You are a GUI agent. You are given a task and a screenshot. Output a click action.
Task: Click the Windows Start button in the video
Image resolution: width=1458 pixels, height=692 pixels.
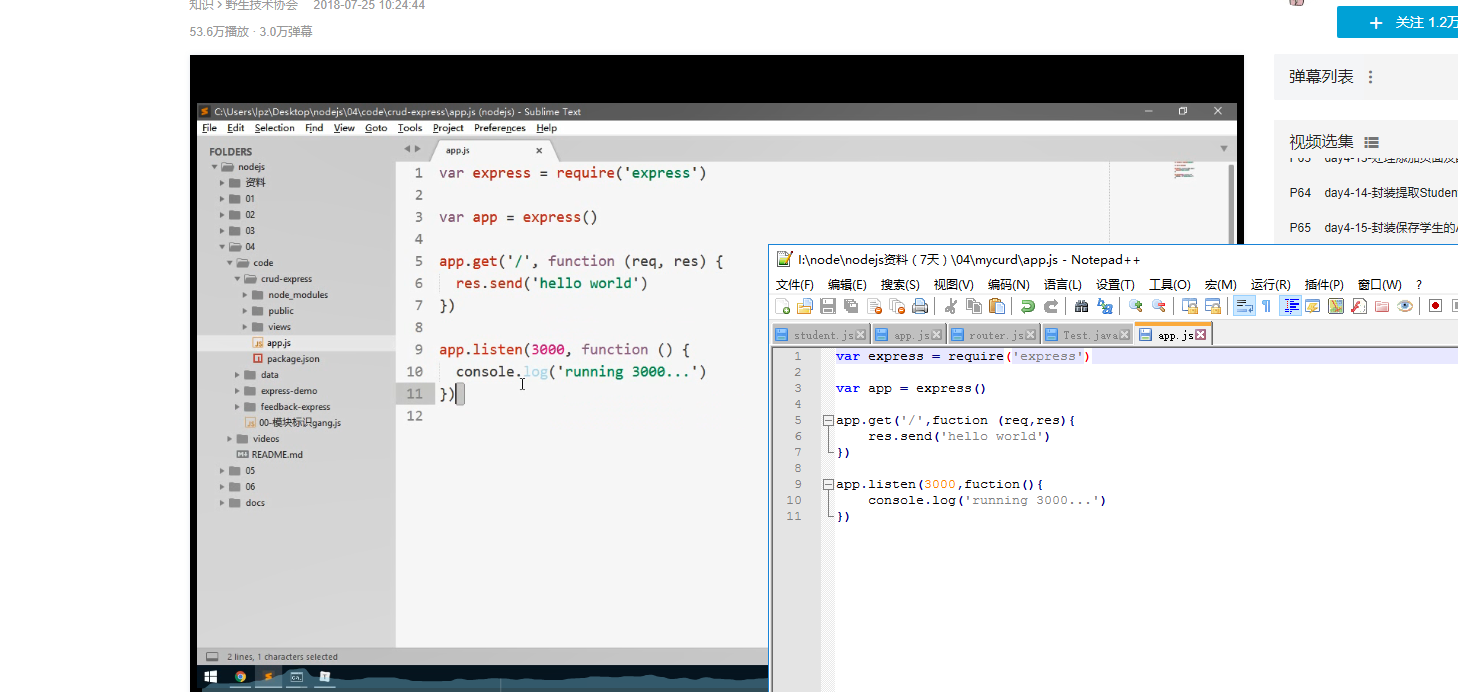click(211, 677)
